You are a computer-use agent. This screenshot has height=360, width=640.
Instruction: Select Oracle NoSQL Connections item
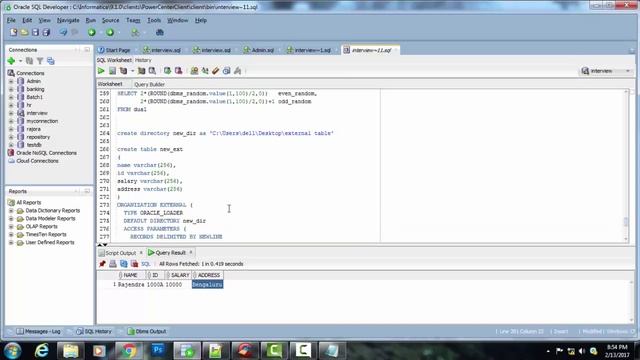click(x=46, y=153)
